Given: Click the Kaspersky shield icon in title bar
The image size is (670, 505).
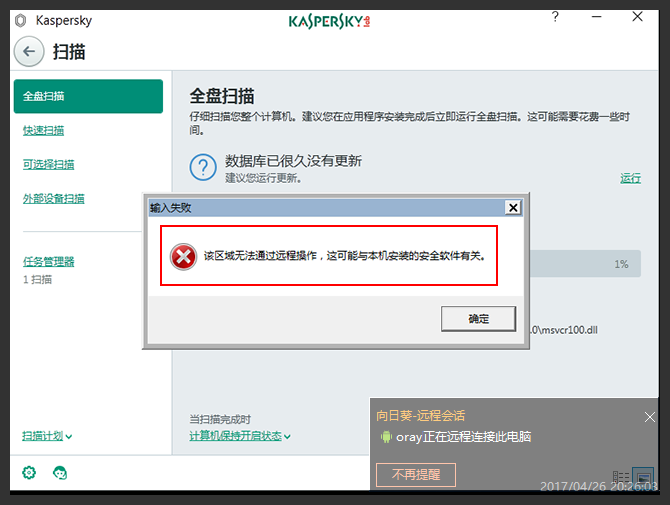Looking at the screenshot, I should point(21,20).
